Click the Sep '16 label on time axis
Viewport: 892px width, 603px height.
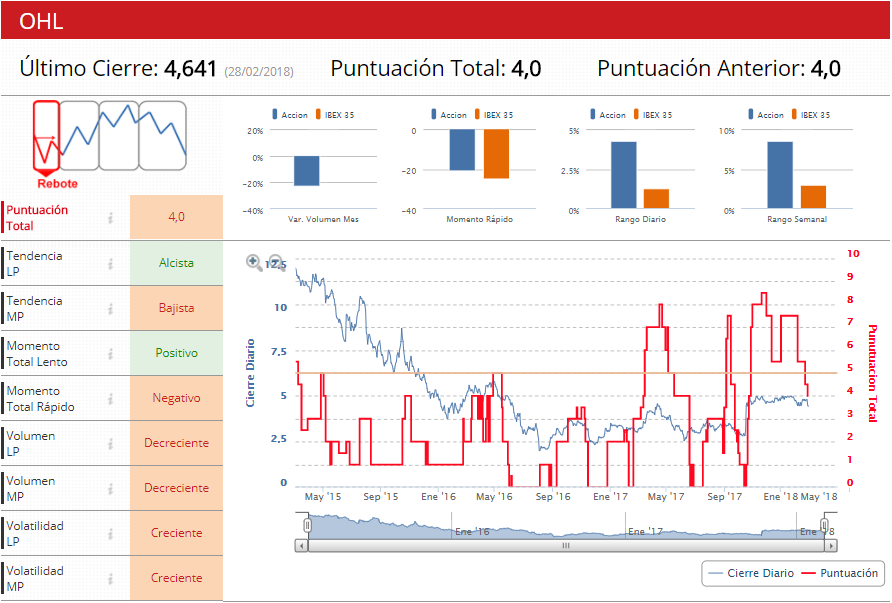552,497
